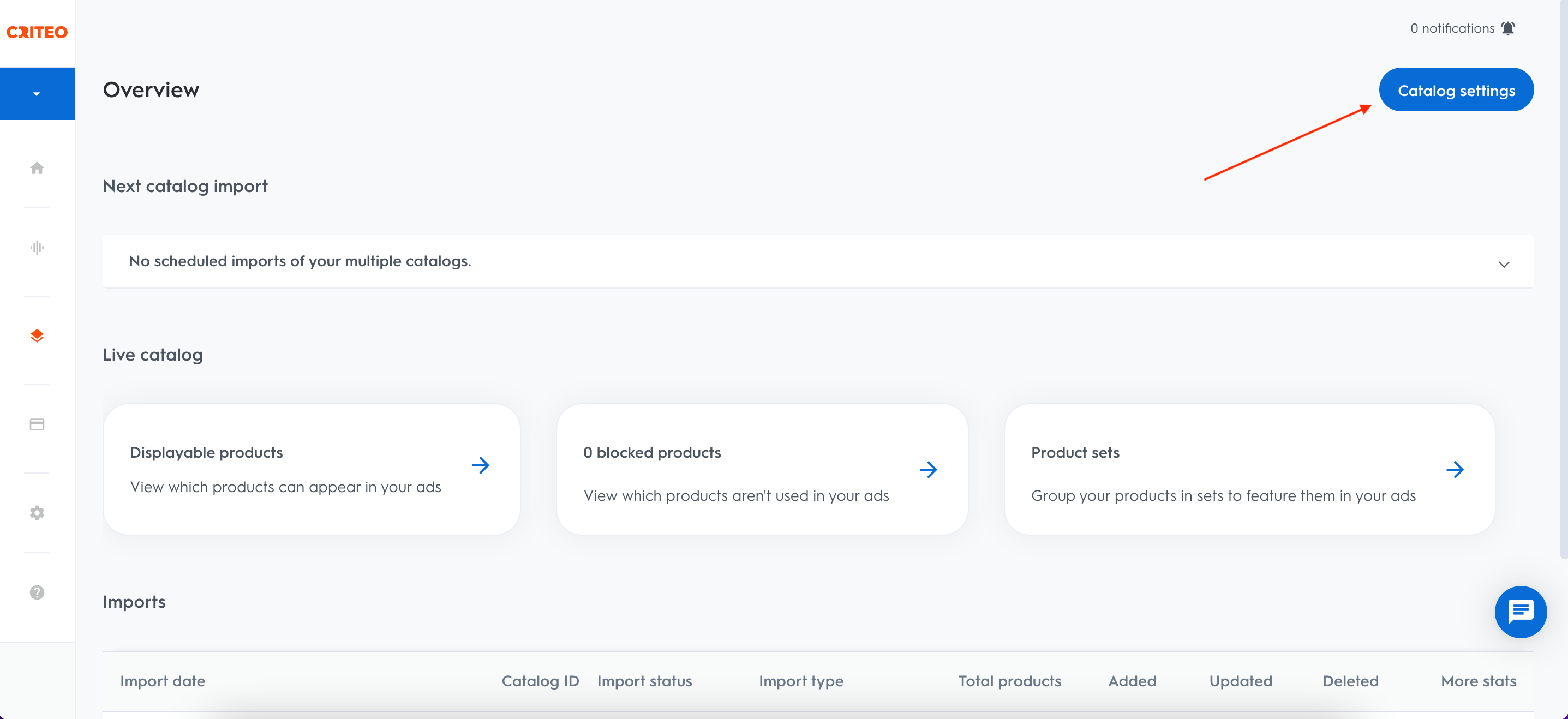Click the Import status column header
Image resolution: width=1568 pixels, height=719 pixels.
[x=645, y=681]
